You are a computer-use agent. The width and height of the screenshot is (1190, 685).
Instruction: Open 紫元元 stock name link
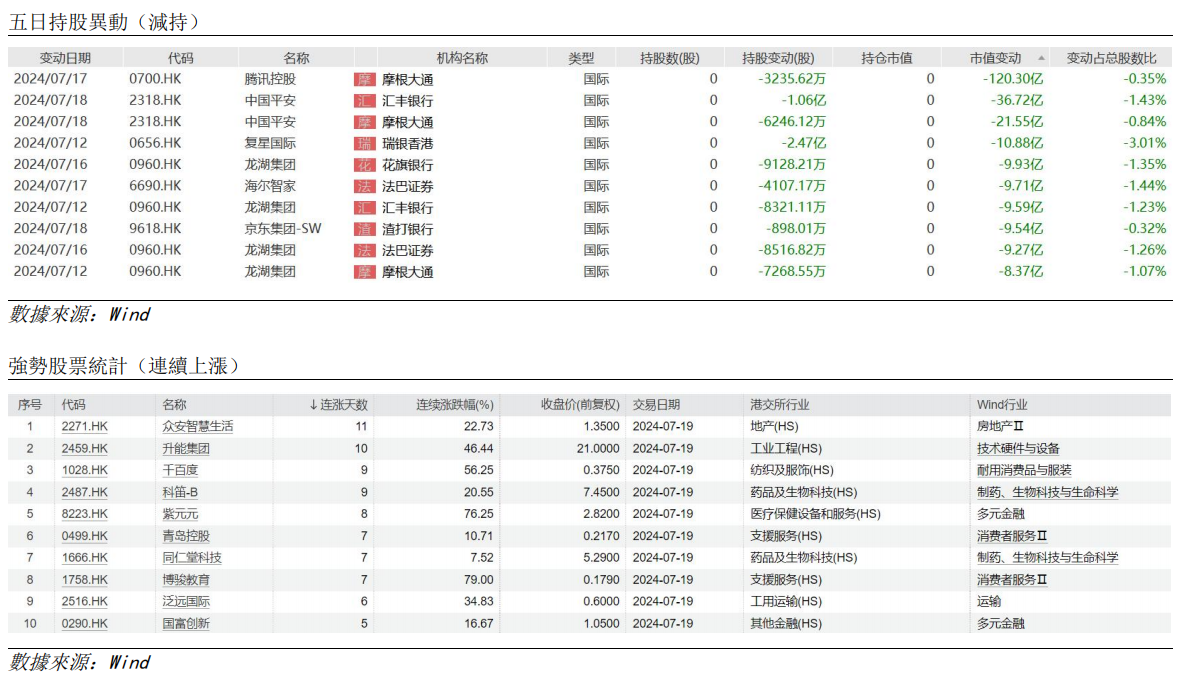[180, 514]
